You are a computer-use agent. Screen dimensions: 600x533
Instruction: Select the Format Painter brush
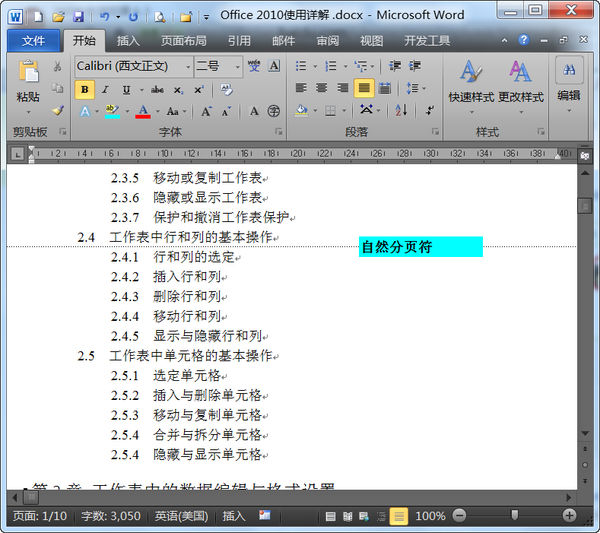[57, 111]
